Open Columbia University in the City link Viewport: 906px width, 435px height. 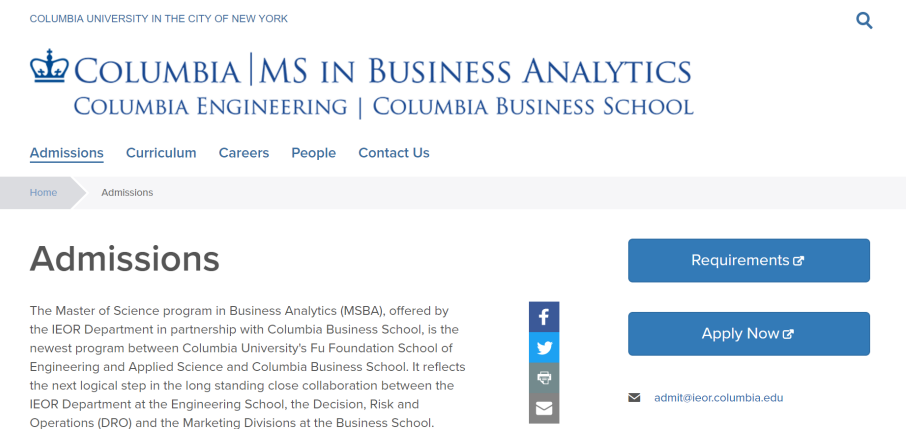tap(159, 19)
